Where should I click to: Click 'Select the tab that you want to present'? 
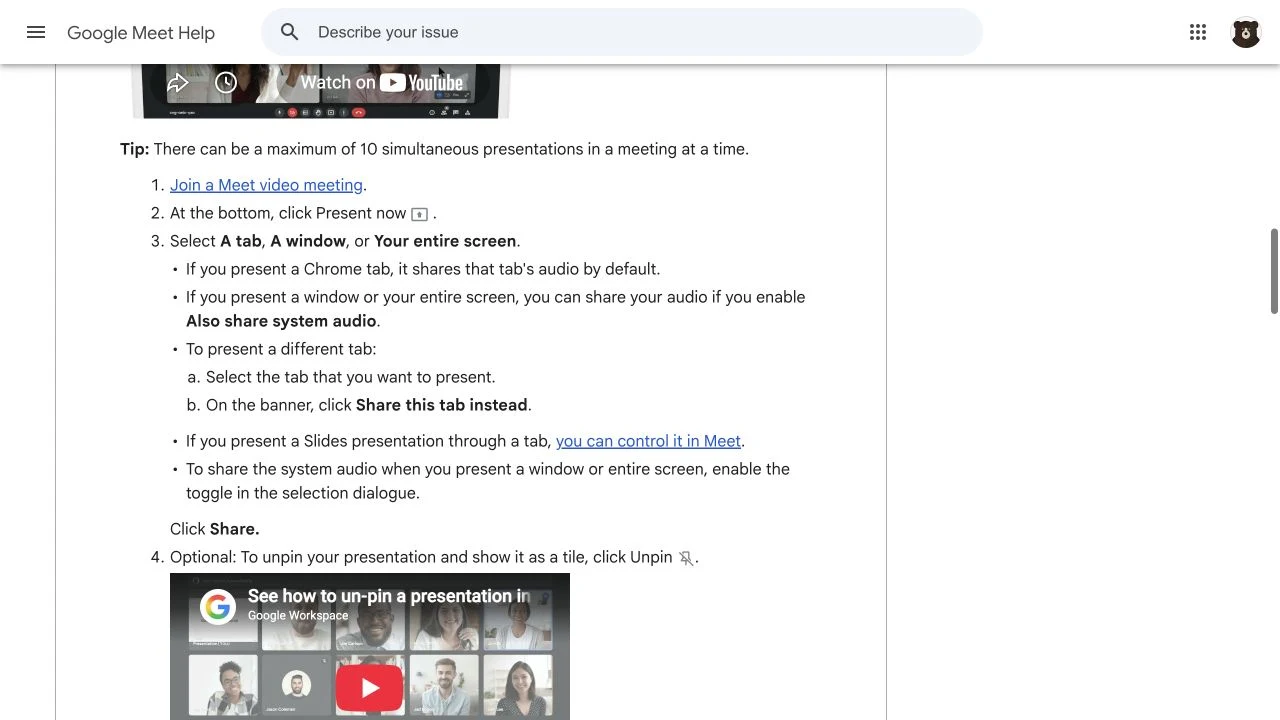351,377
